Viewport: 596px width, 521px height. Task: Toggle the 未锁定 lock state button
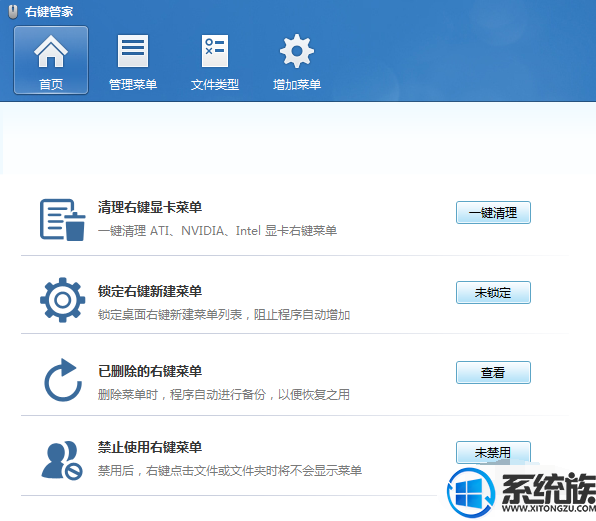point(493,292)
